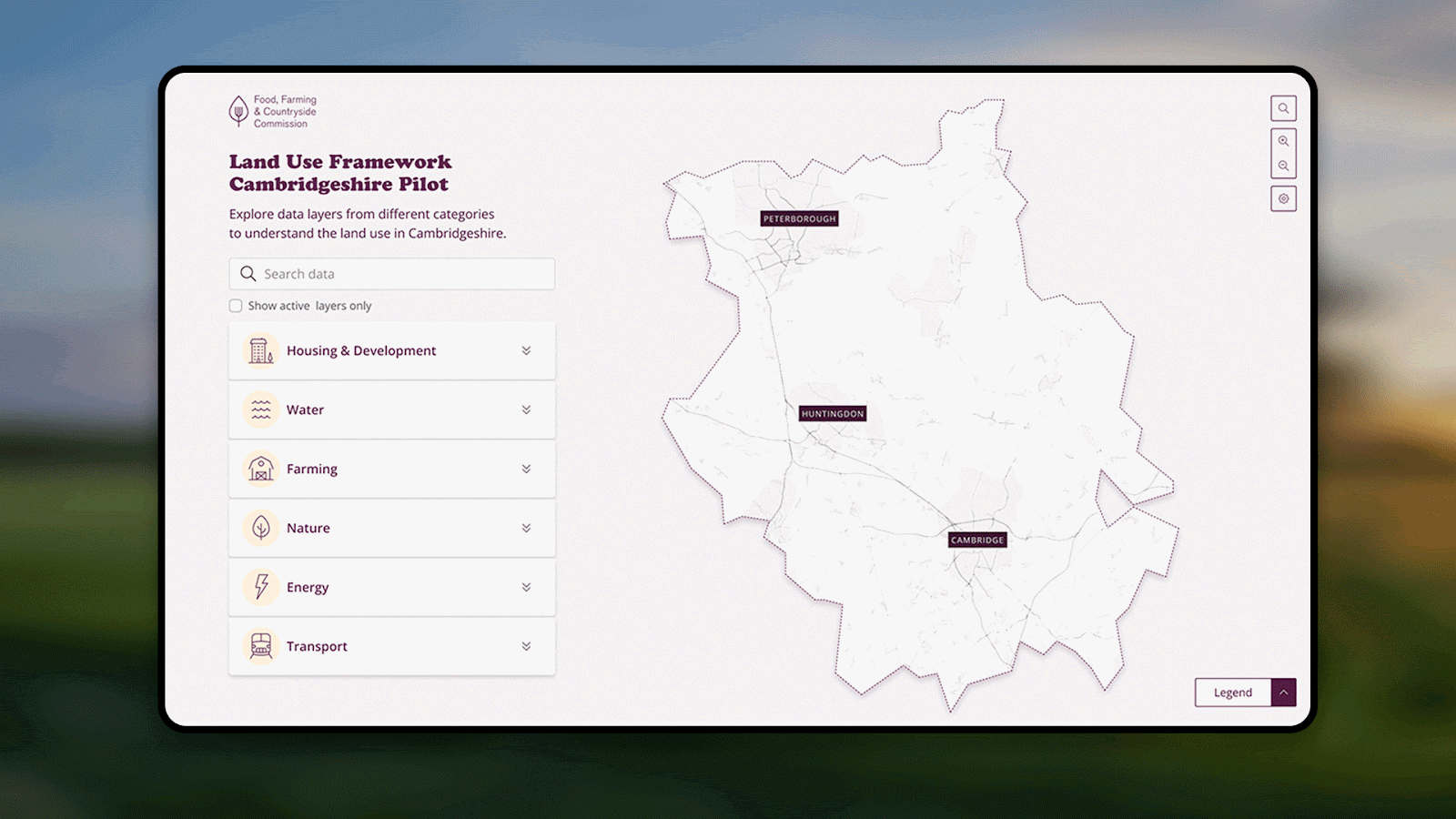Collapse the Legend panel chevron
1456x819 pixels.
coord(1283,693)
